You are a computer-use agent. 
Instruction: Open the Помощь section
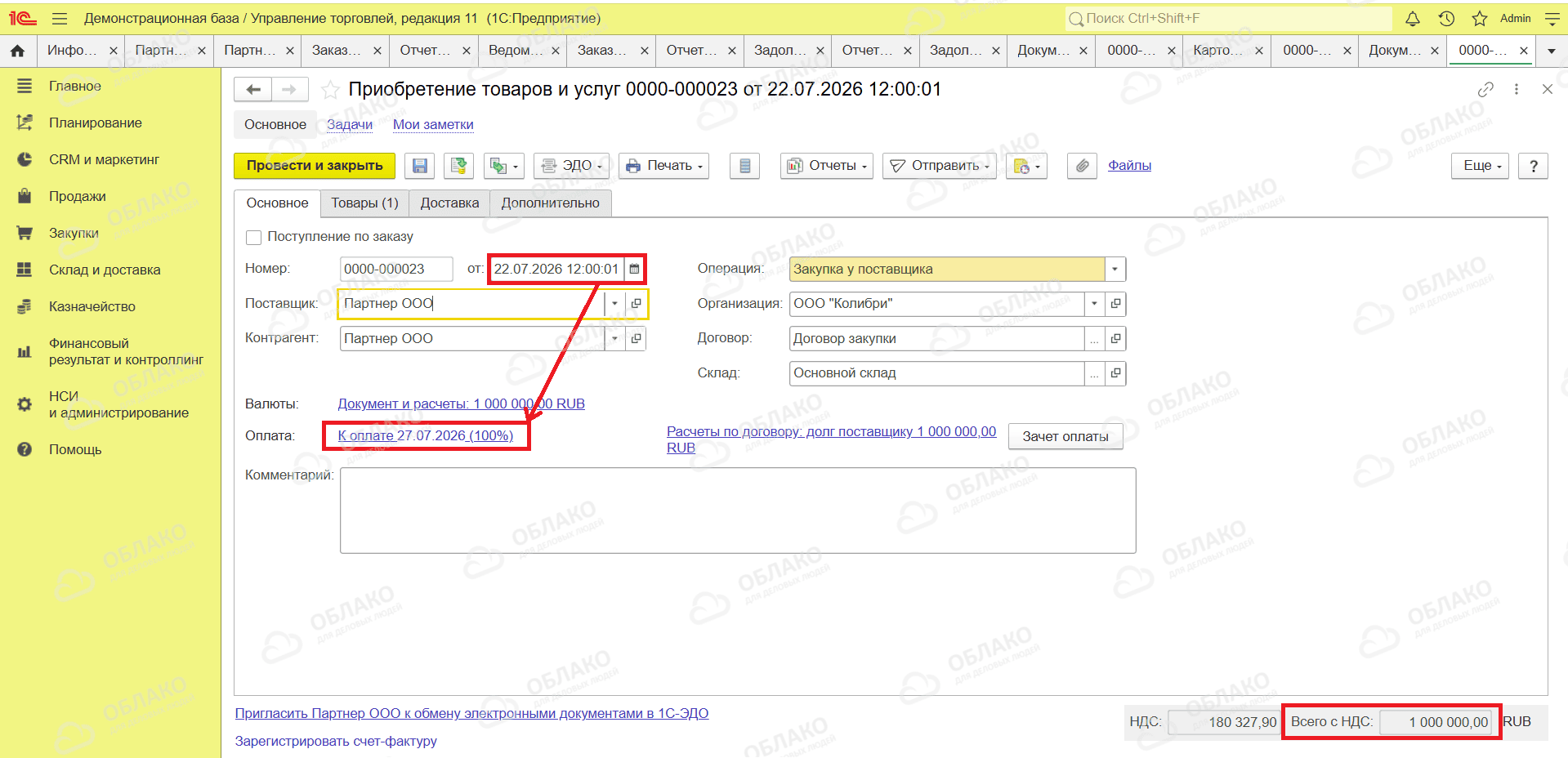click(x=75, y=449)
